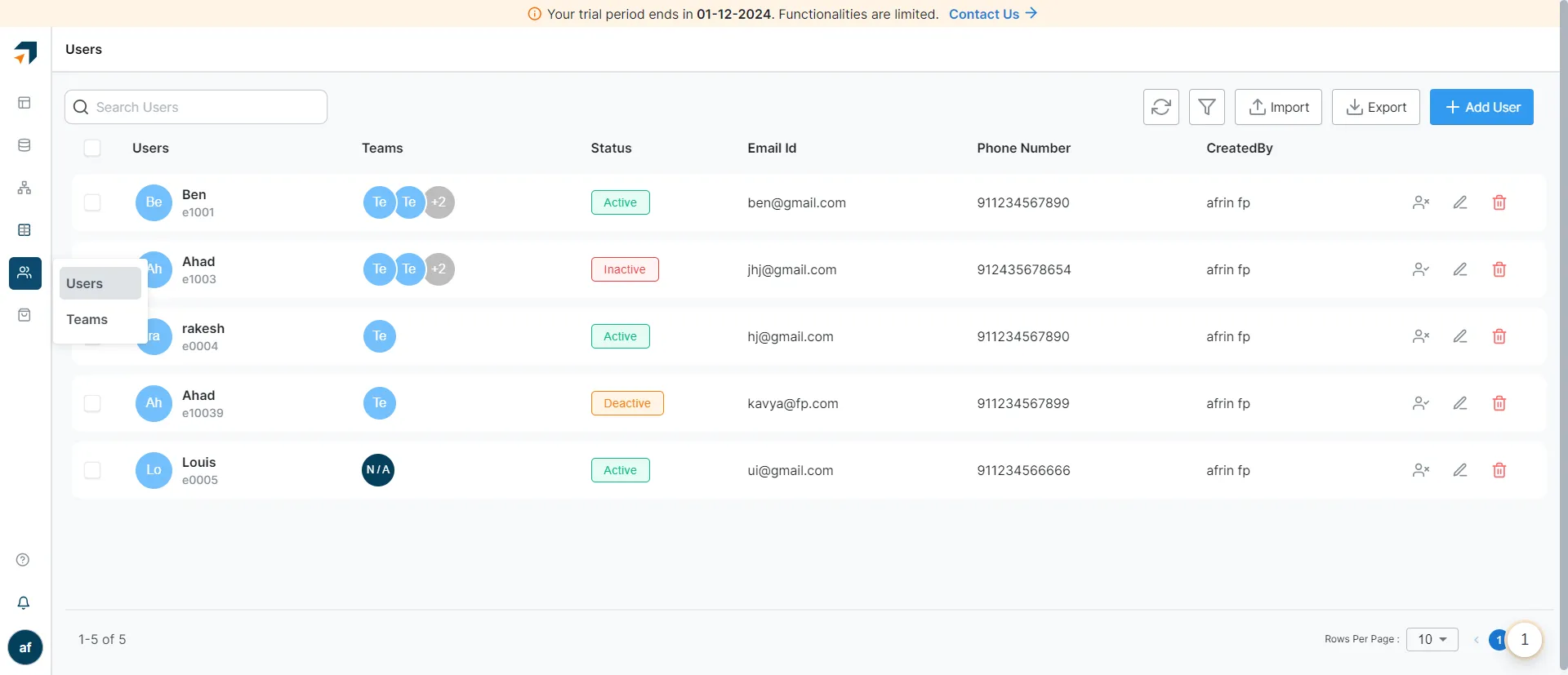Open the dashboard layout sidebar icon
1568x675 pixels.
pos(24,103)
